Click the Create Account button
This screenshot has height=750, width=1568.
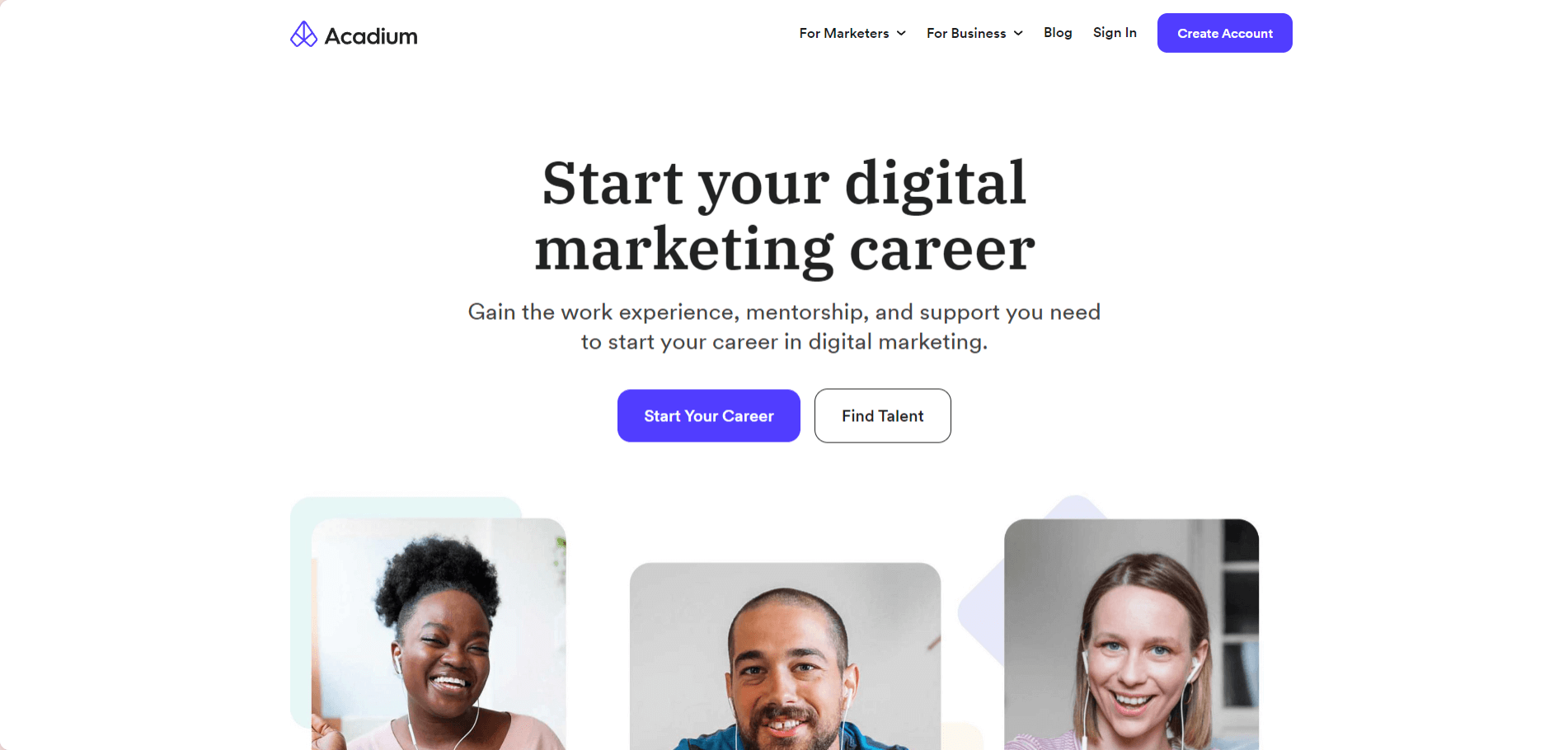1224,33
